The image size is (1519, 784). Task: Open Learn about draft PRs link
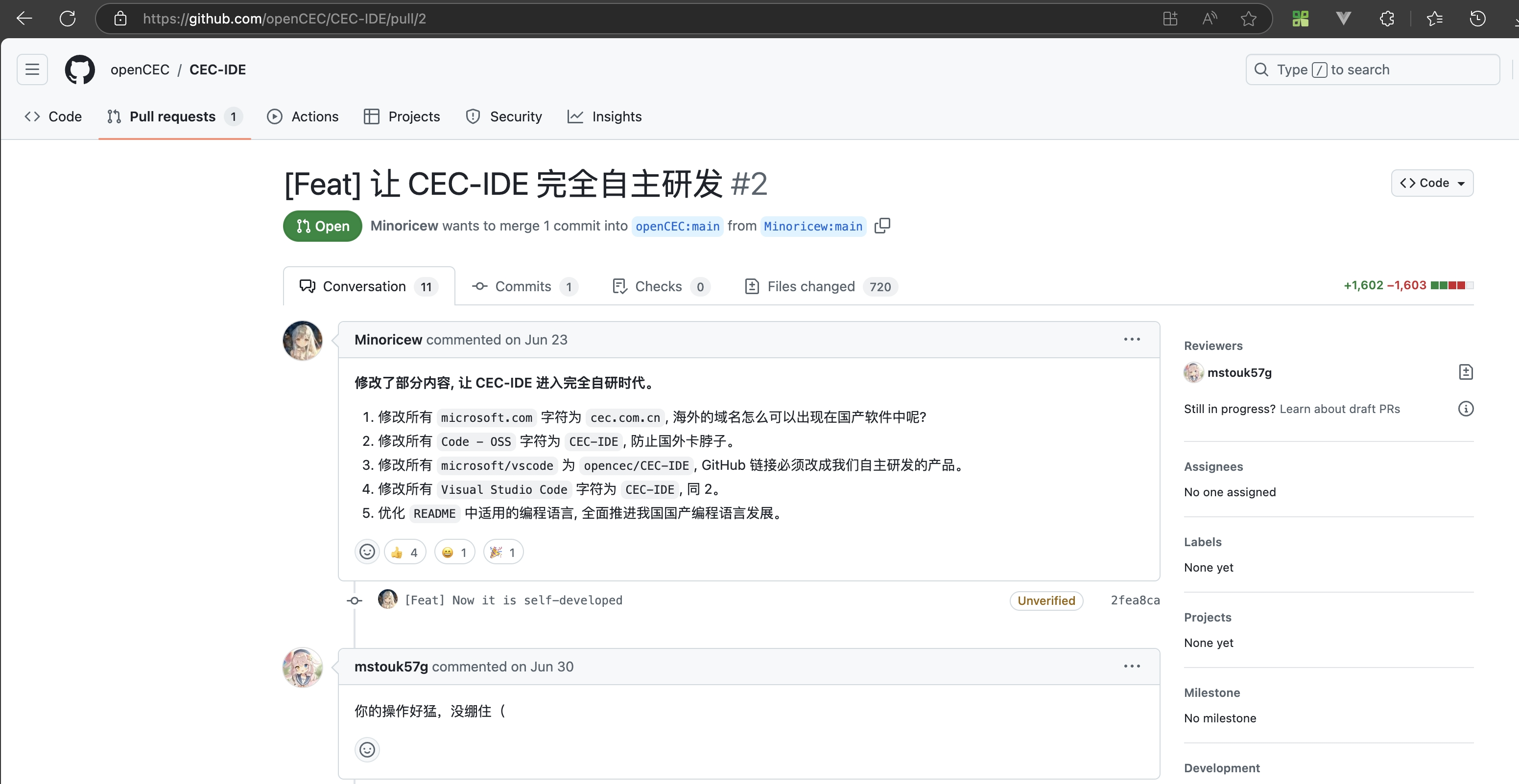pos(1339,409)
